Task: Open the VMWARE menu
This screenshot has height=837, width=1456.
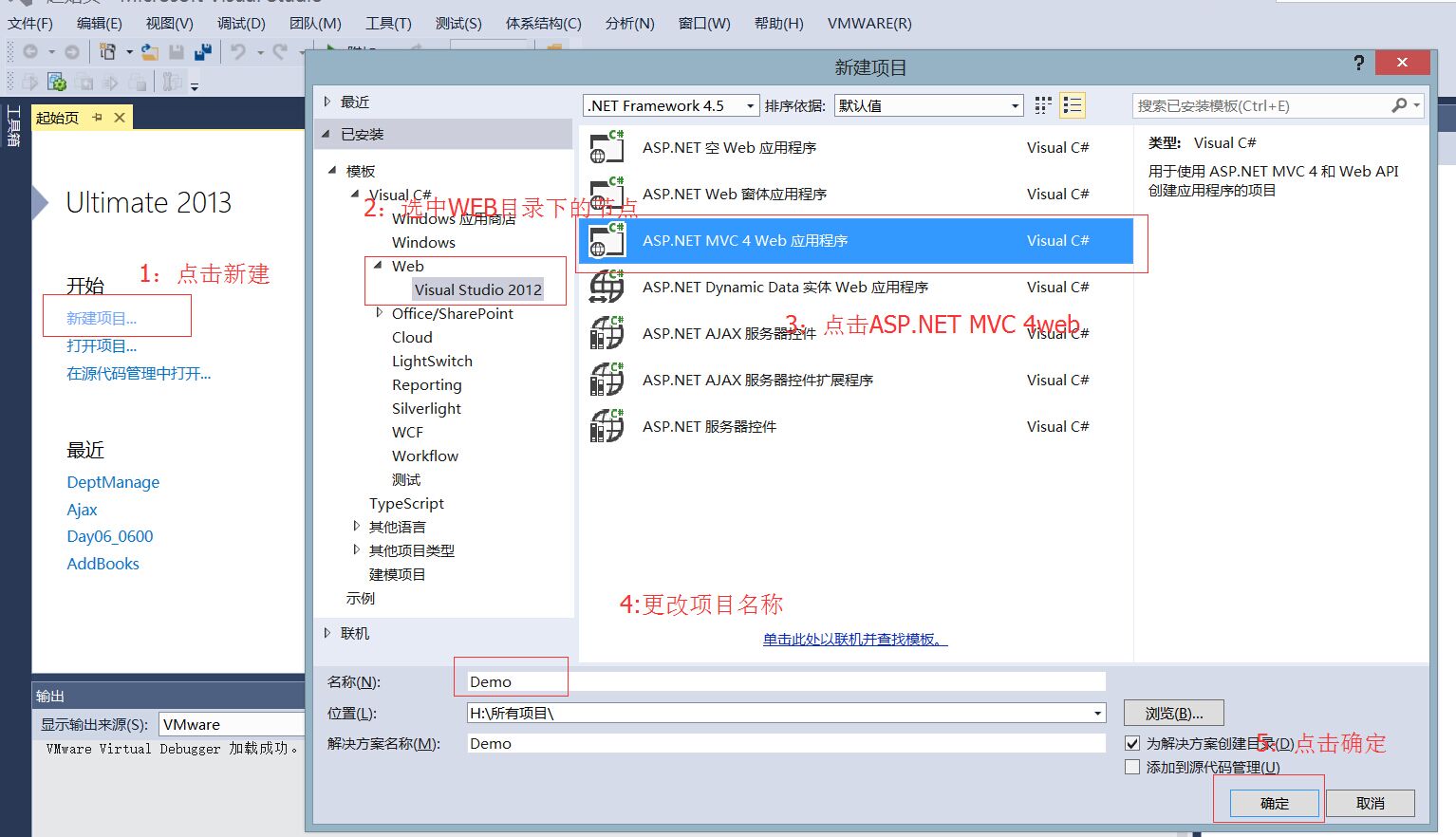Action: (x=869, y=24)
